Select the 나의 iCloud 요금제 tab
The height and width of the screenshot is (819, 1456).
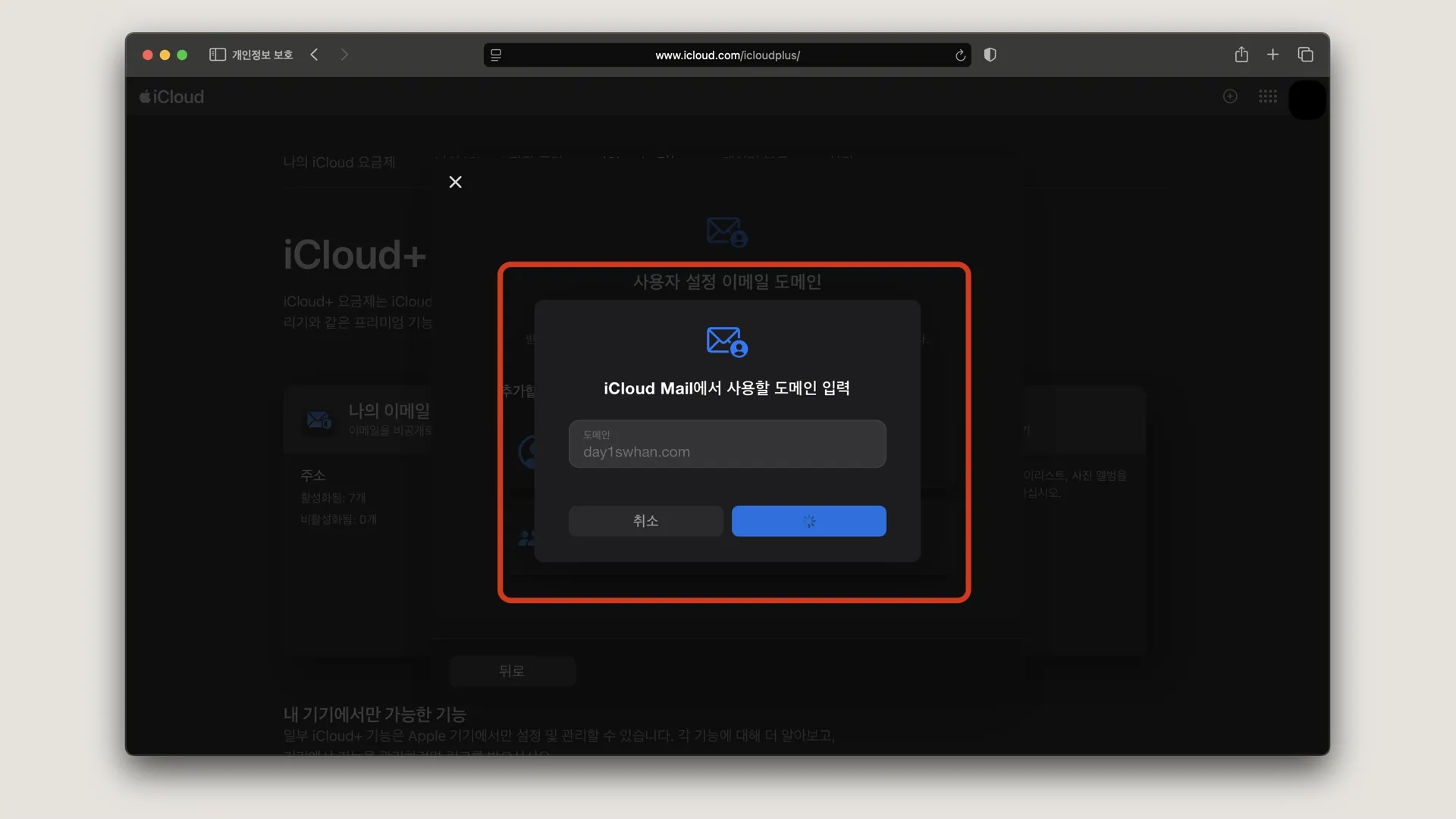tap(339, 162)
